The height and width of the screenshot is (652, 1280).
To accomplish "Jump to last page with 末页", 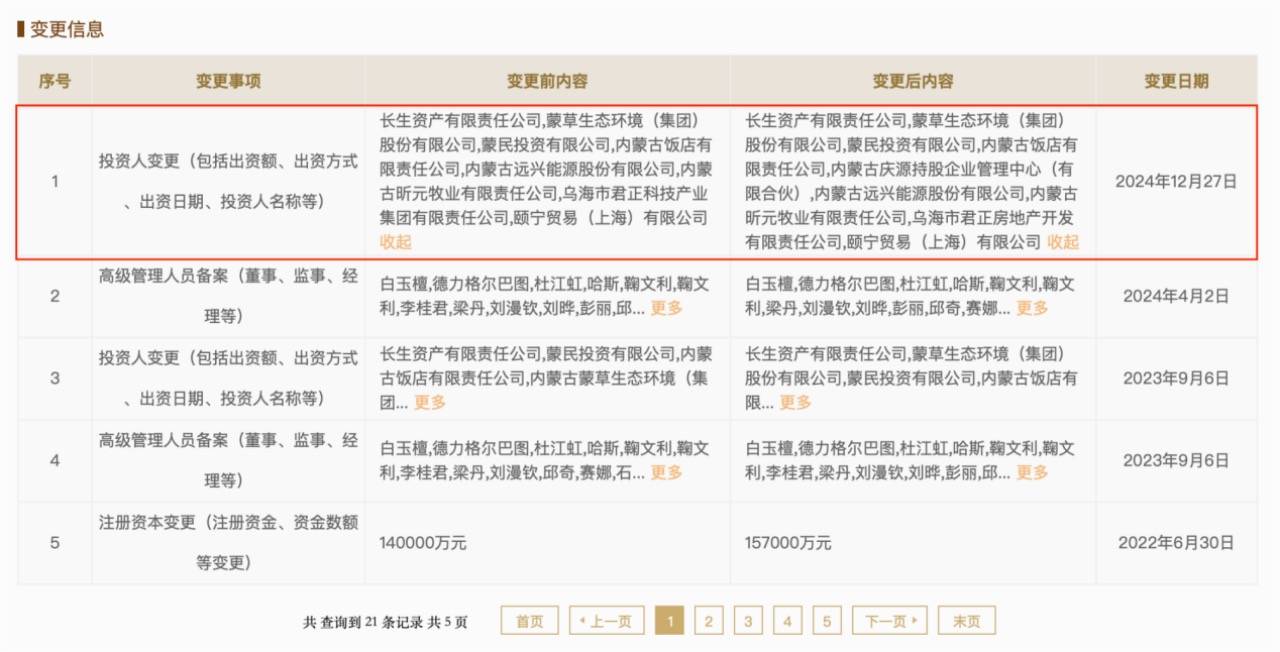I will [966, 621].
